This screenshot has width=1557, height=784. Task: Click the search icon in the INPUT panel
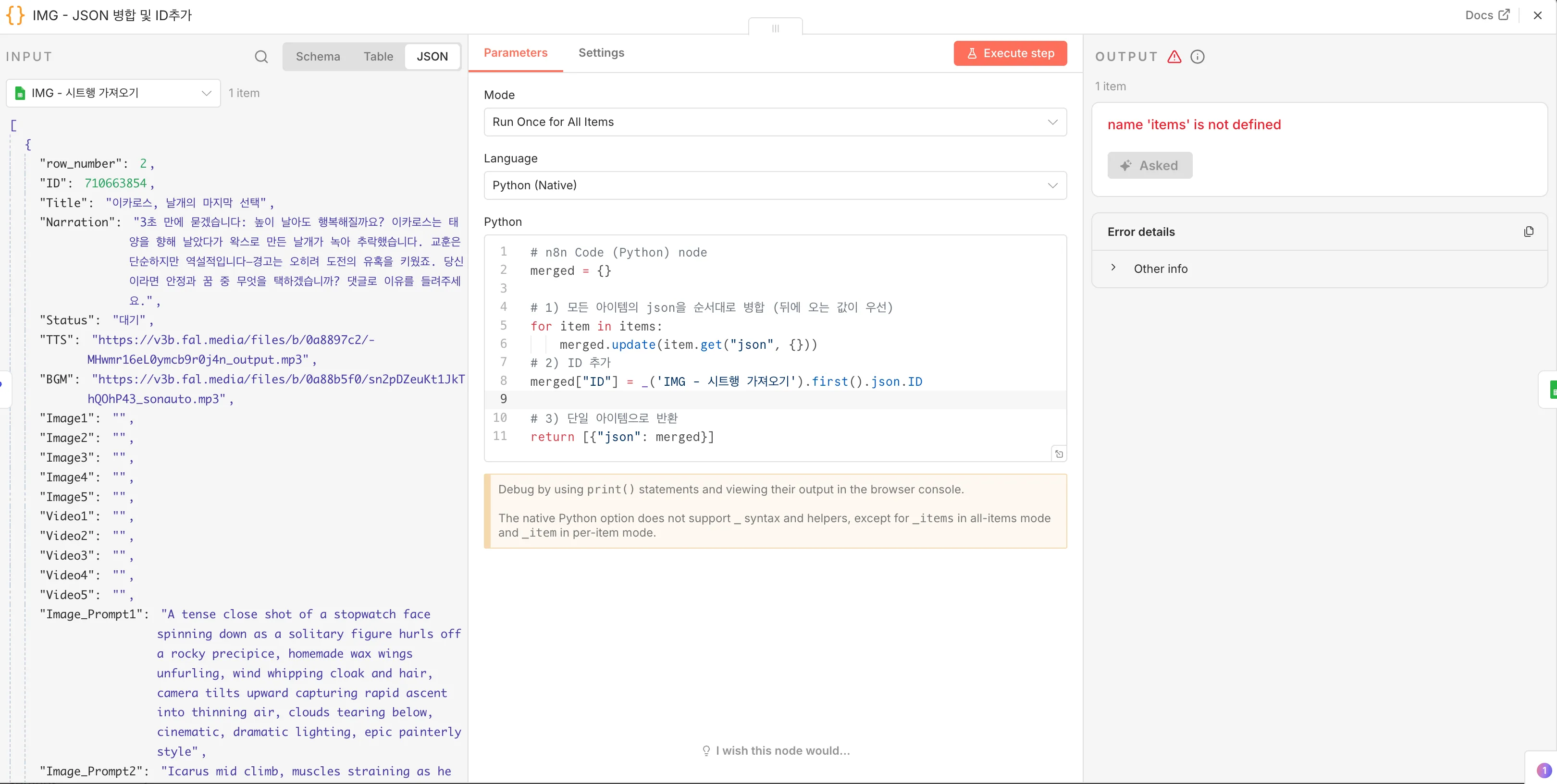(261, 56)
